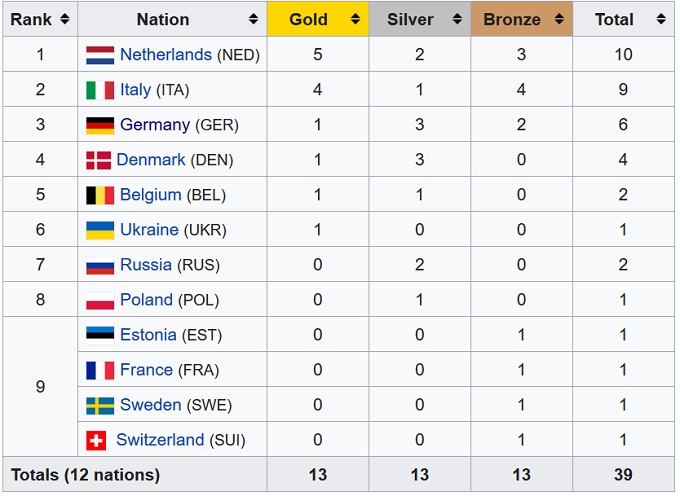Open the France link
This screenshot has width=680, height=496.
click(146, 370)
